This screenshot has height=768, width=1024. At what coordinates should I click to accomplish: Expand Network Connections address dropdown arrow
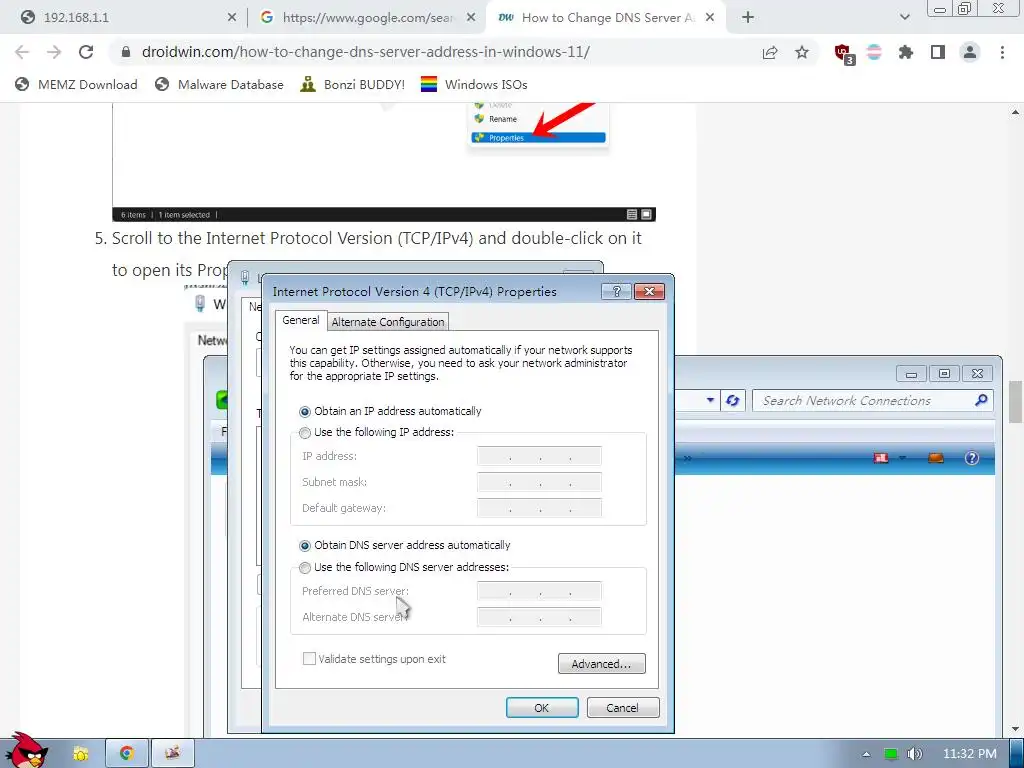pyautogui.click(x=711, y=400)
